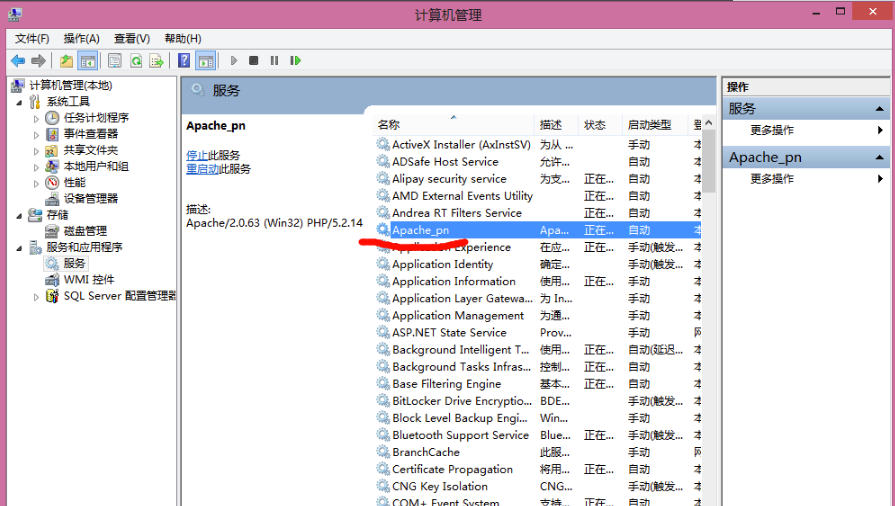895x506 pixels.
Task: Open the Help toolbar icon
Action: pyautogui.click(x=184, y=61)
